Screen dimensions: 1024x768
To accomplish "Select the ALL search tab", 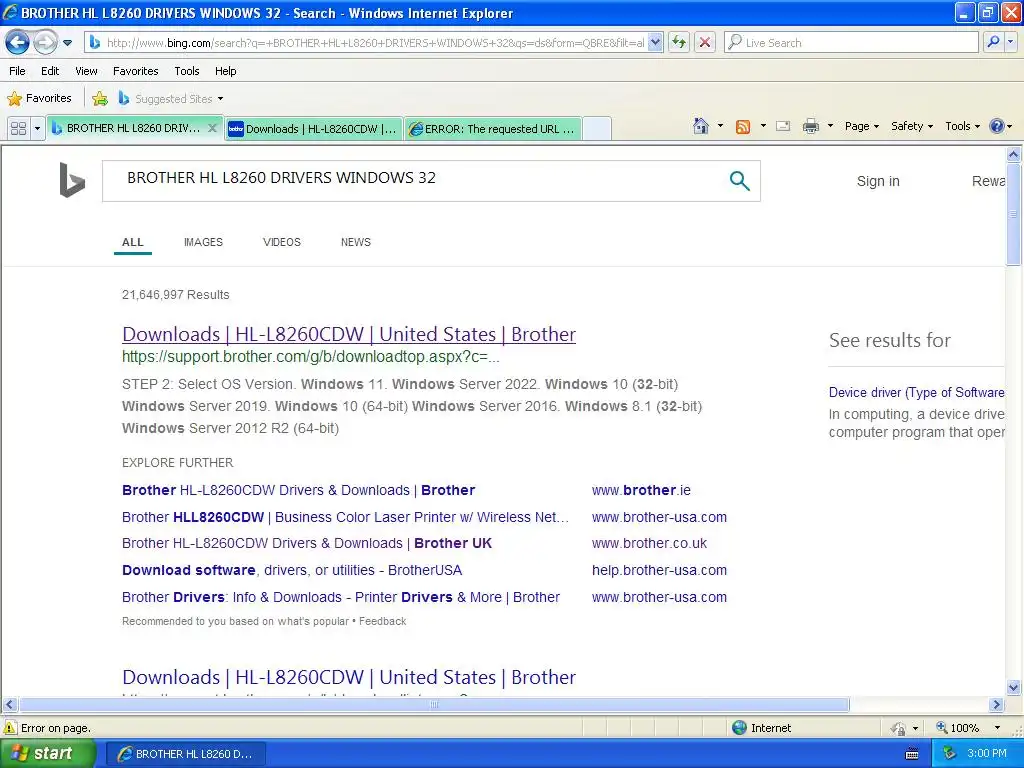I will coord(133,242).
